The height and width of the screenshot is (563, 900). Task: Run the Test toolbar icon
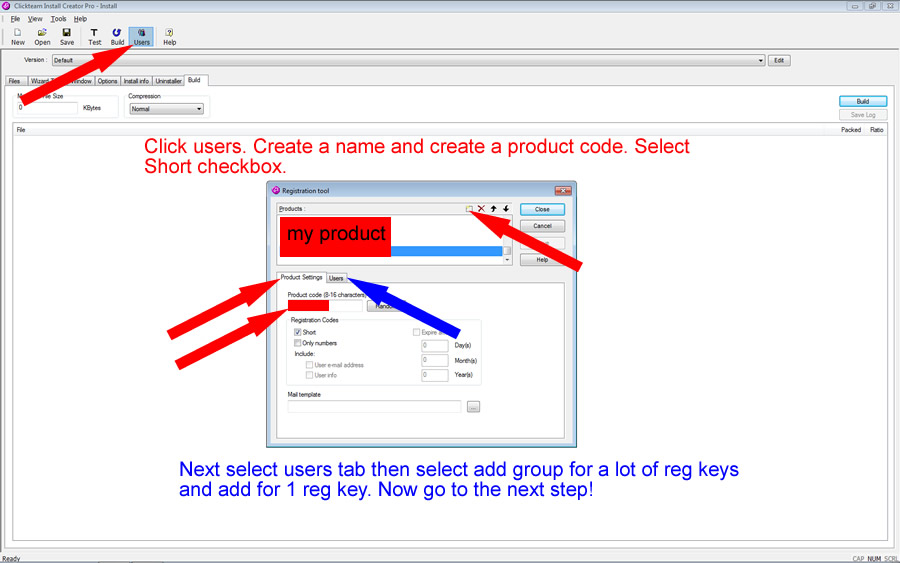coord(94,36)
